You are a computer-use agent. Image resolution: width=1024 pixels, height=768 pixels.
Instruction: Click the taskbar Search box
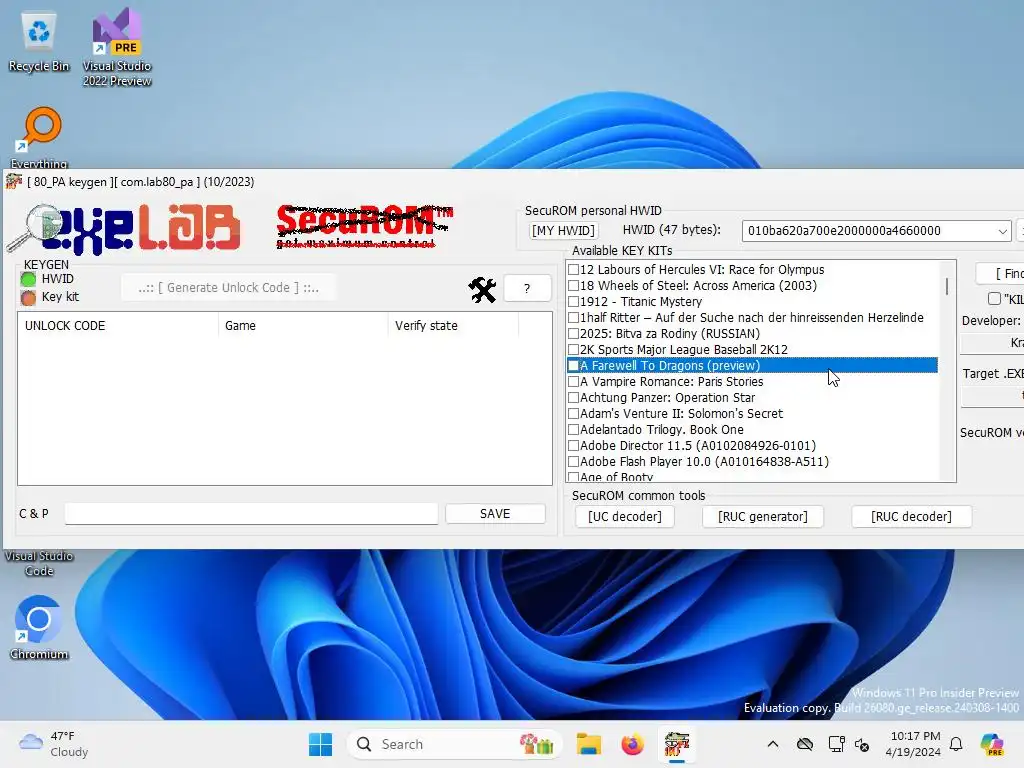coord(455,744)
